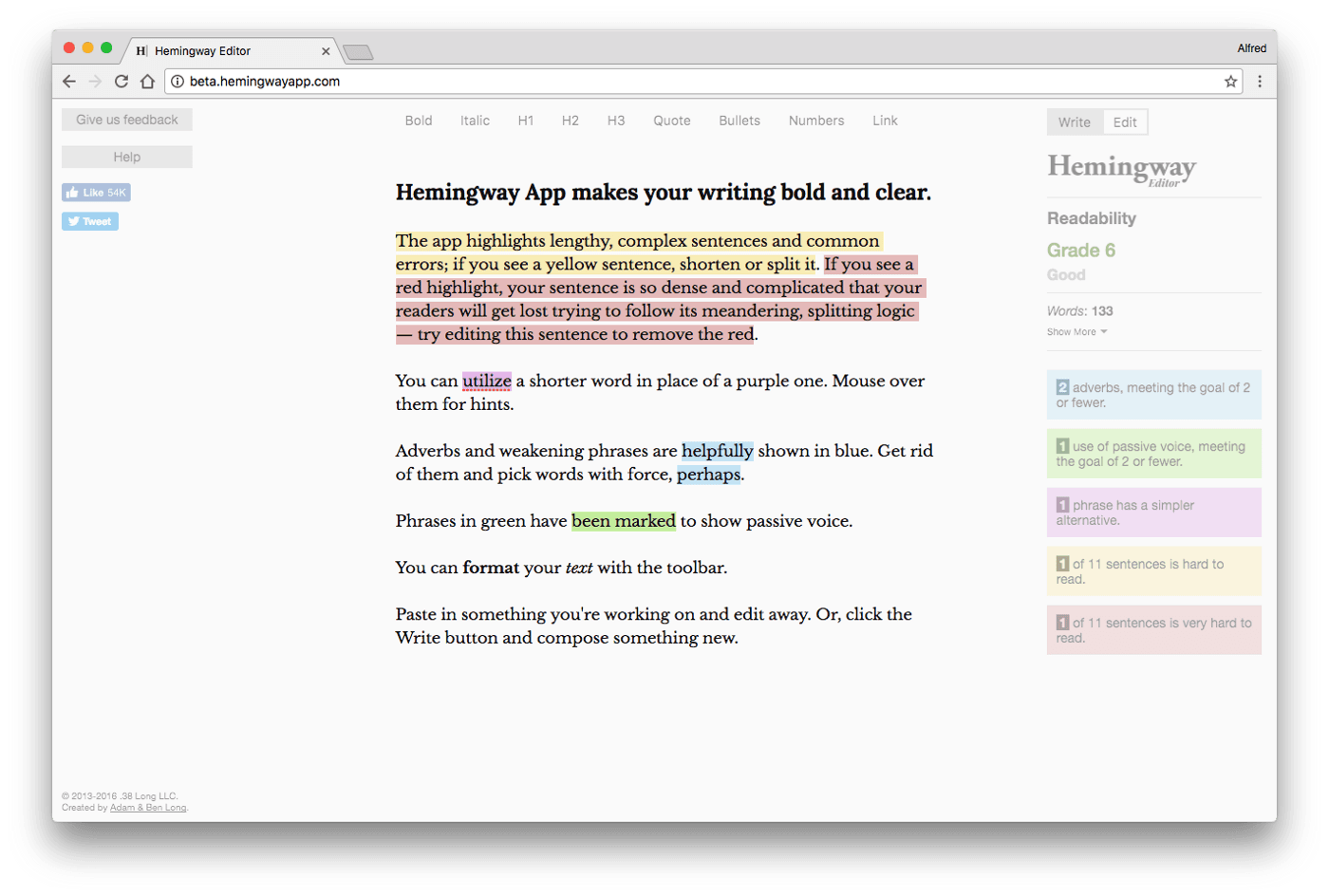The width and height of the screenshot is (1329, 896).
Task: Click the green phrase been marked
Action: tap(624, 521)
